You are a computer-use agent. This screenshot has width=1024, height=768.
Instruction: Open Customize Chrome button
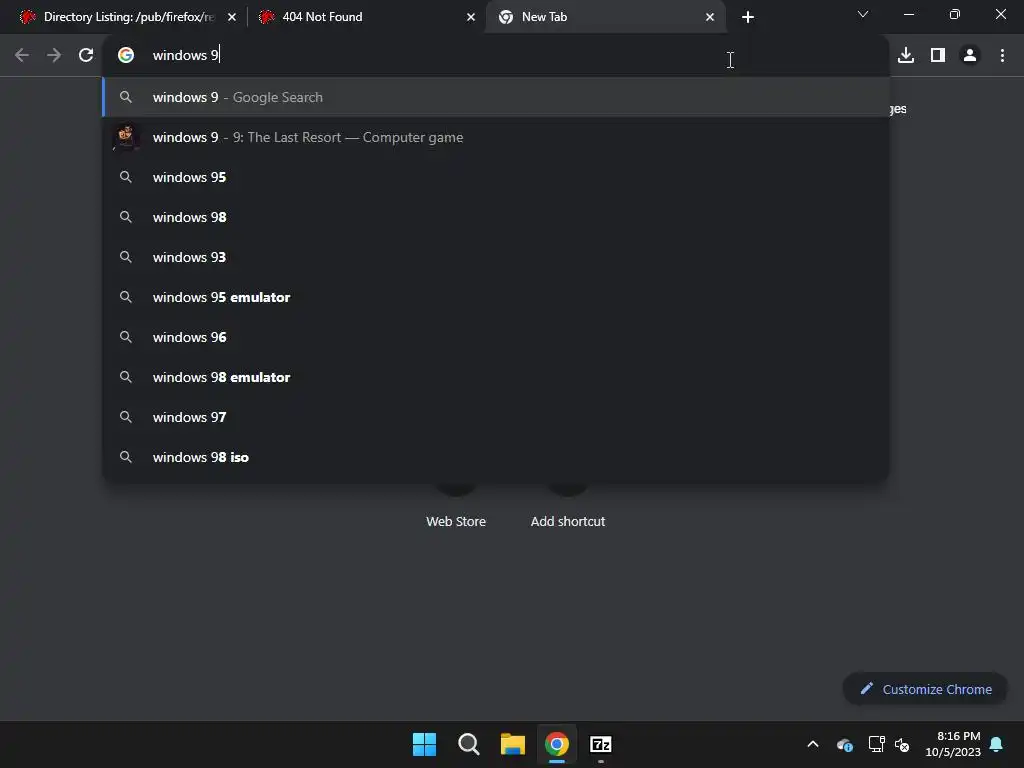tap(925, 689)
